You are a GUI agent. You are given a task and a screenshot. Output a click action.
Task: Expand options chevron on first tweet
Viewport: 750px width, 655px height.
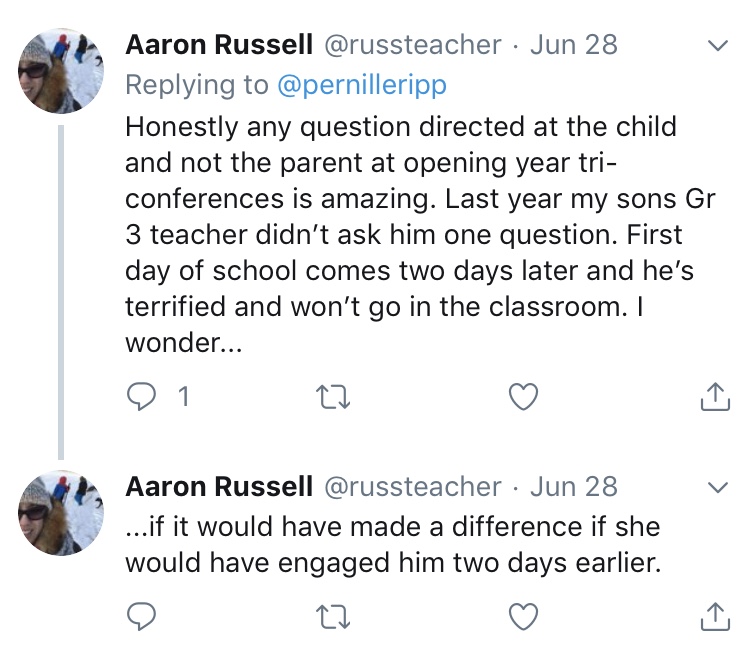click(x=716, y=46)
